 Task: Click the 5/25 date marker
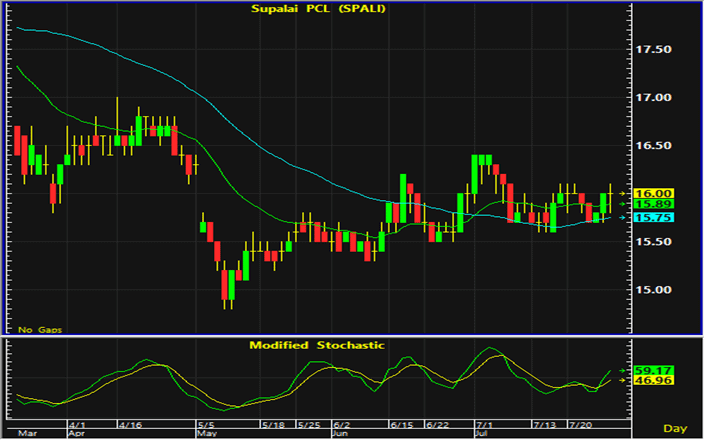(x=309, y=425)
